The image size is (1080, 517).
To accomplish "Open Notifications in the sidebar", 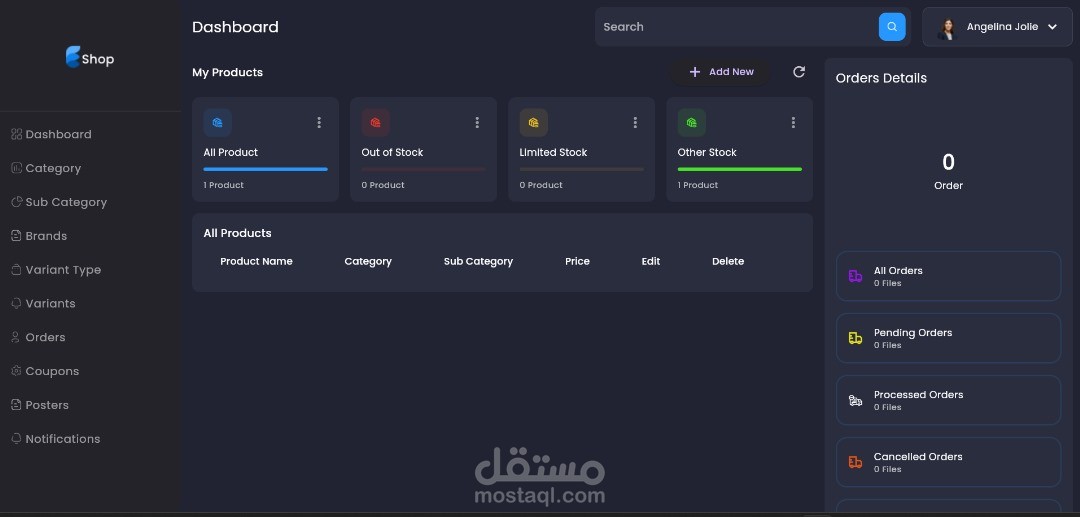I will pos(63,439).
